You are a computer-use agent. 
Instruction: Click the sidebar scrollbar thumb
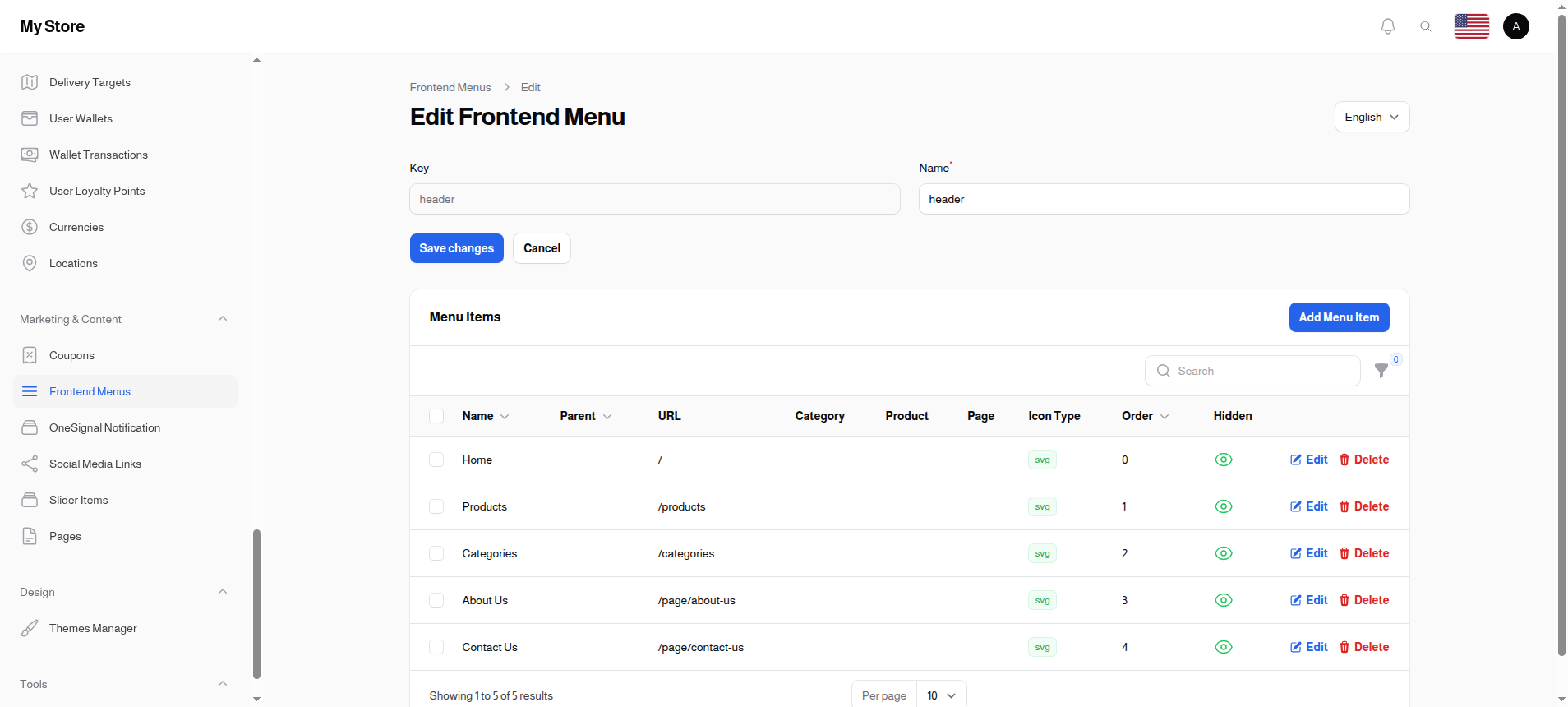256,604
